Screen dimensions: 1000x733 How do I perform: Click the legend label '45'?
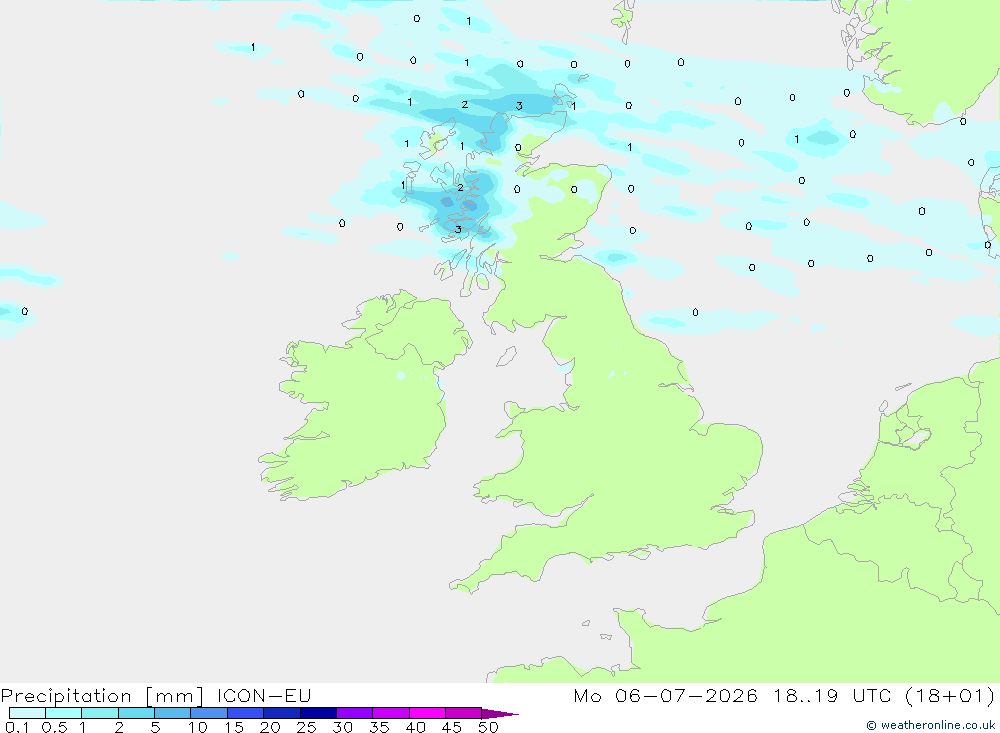(x=452, y=727)
